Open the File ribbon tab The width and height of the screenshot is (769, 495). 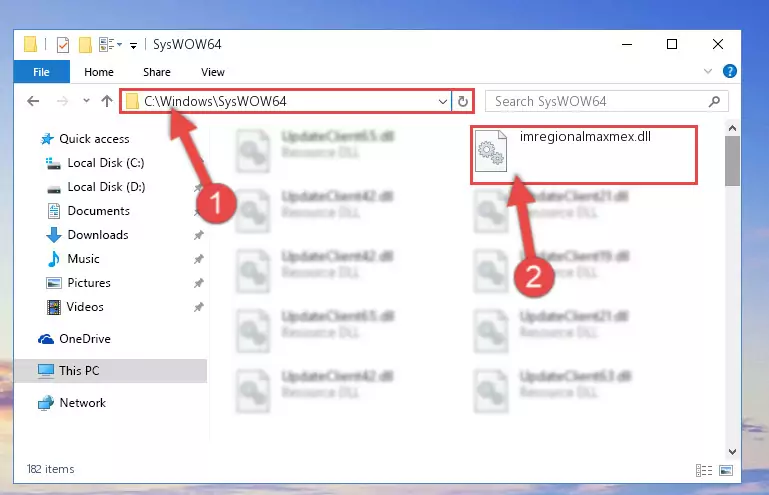click(42, 72)
